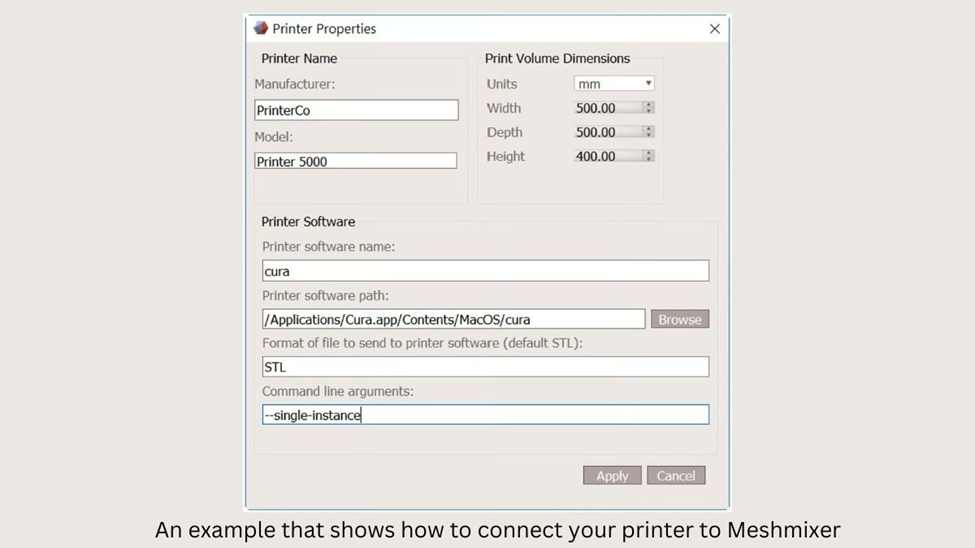Screen dimensions: 975x548
Task: Click the Manufacturer field containing PrinterCo
Action: (356, 110)
